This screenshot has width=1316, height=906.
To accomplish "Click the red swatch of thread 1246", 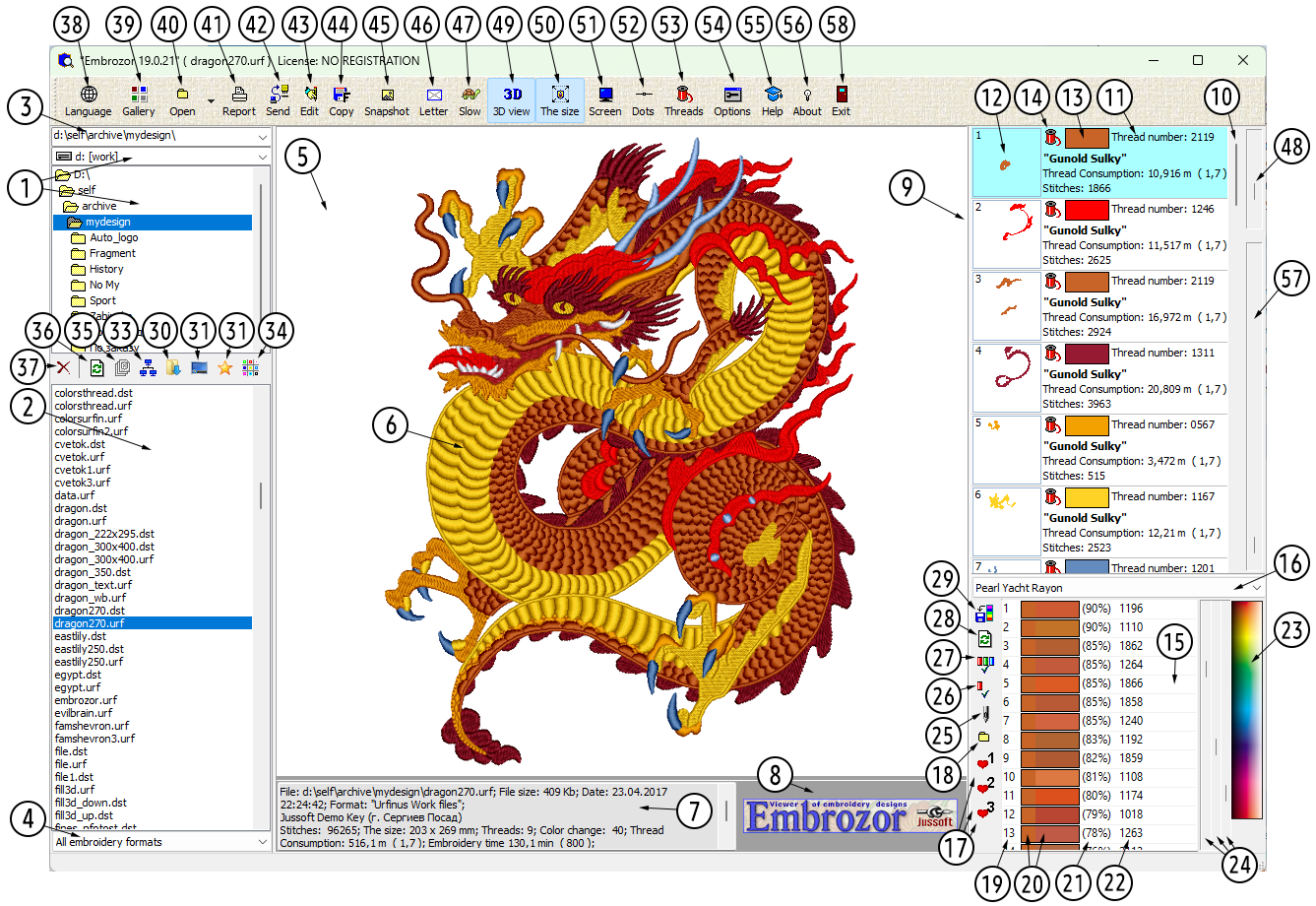I will [x=1087, y=210].
